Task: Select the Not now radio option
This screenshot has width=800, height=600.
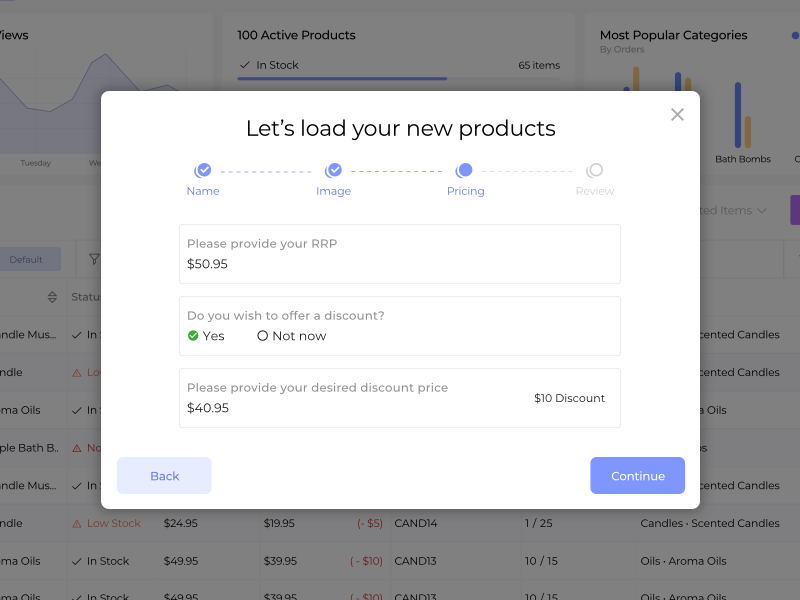Action: 263,336
